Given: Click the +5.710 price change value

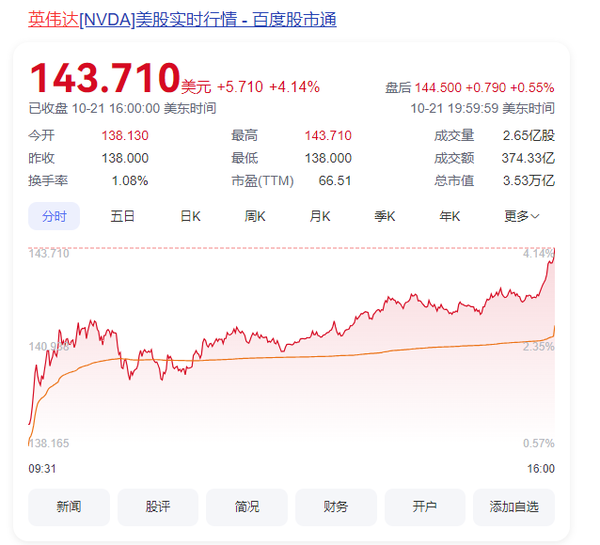Looking at the screenshot, I should [240, 87].
